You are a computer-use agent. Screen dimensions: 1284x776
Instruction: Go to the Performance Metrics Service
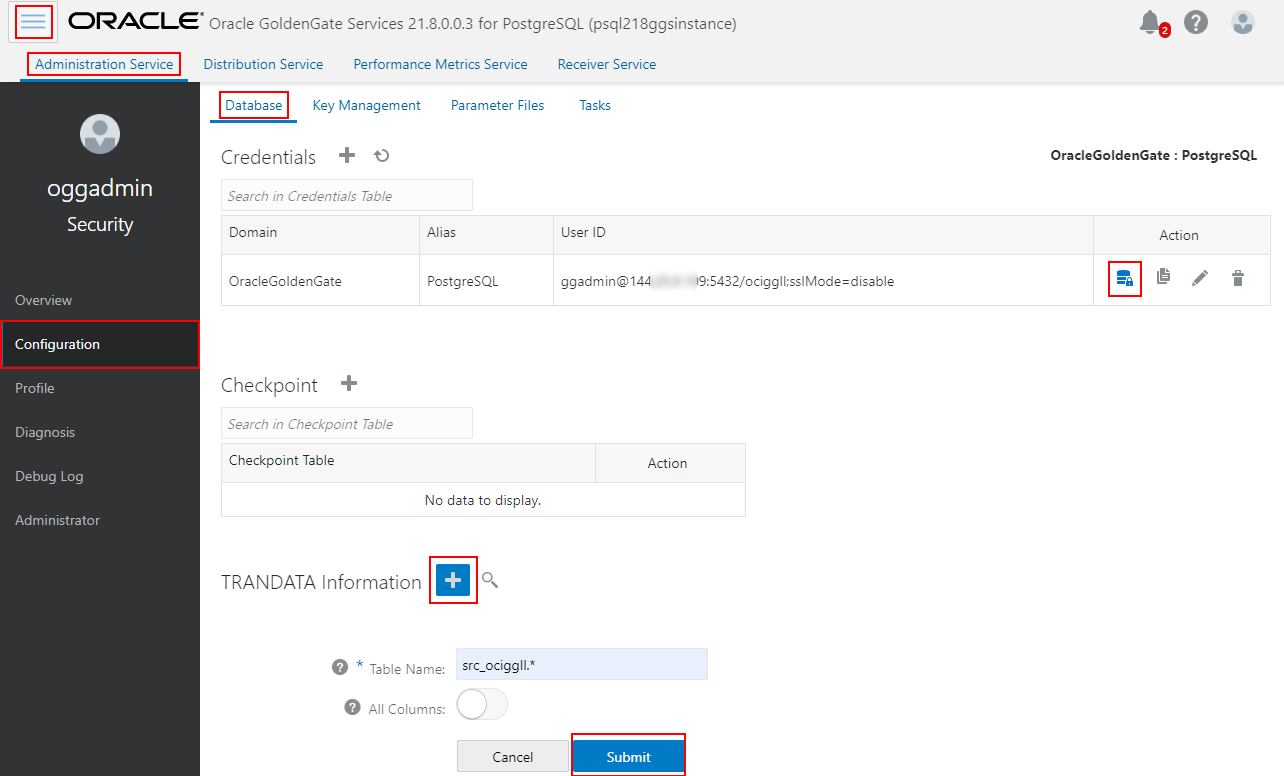440,64
